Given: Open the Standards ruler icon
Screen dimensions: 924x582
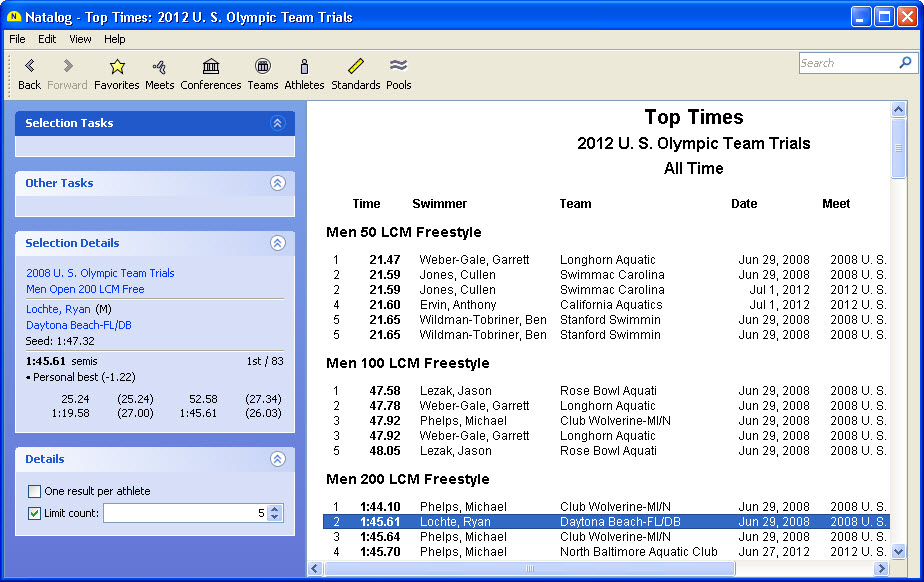Looking at the screenshot, I should (355, 67).
